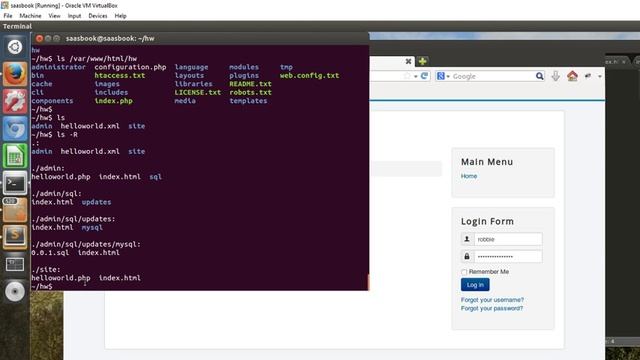Click the password field in Login Form

(508, 256)
